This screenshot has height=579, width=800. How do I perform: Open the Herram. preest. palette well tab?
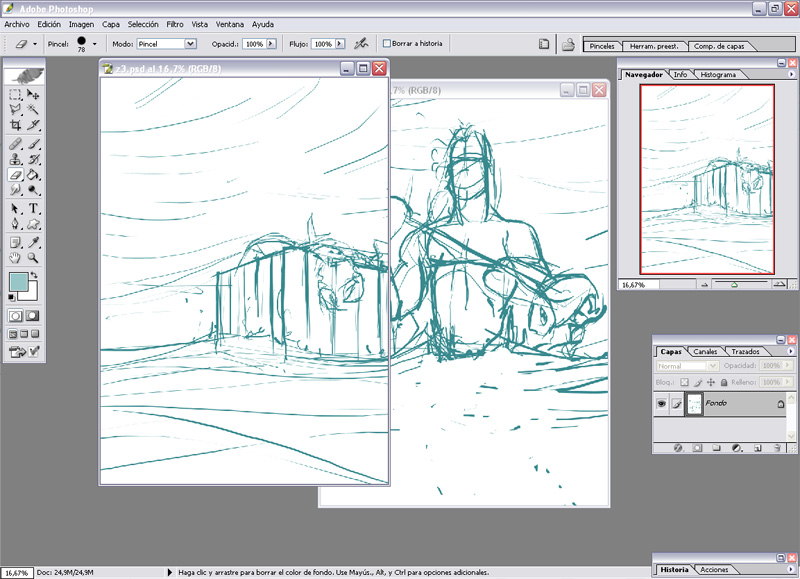(x=654, y=46)
